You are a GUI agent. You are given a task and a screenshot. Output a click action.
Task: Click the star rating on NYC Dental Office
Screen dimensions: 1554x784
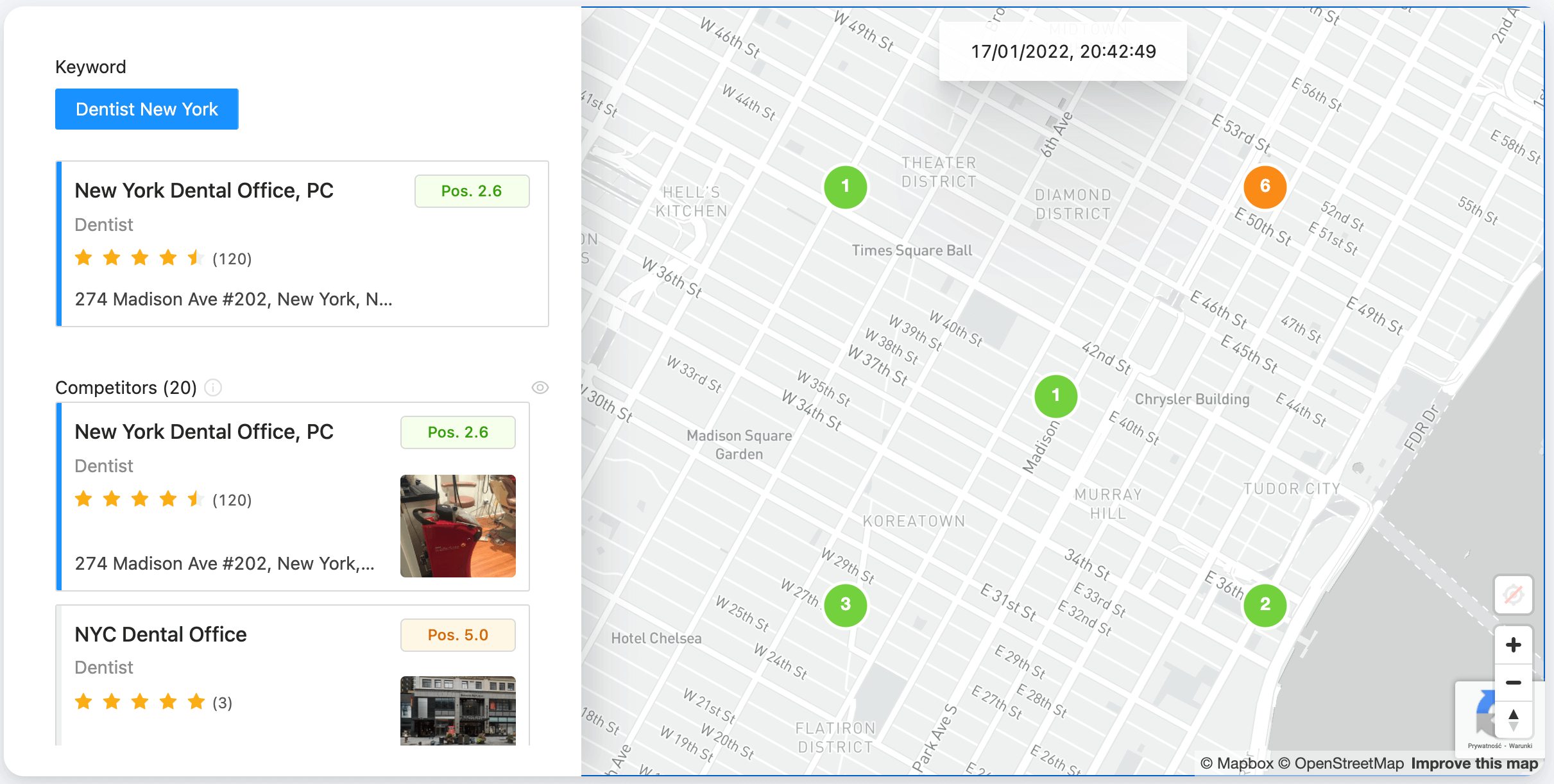click(140, 702)
